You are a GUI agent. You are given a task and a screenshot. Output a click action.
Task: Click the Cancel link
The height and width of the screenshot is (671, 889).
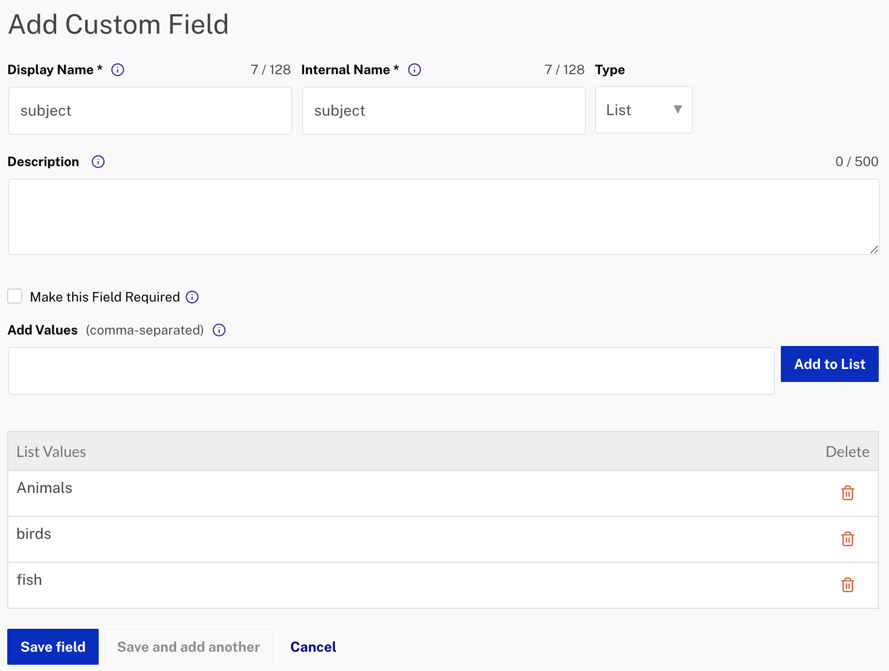pos(313,647)
